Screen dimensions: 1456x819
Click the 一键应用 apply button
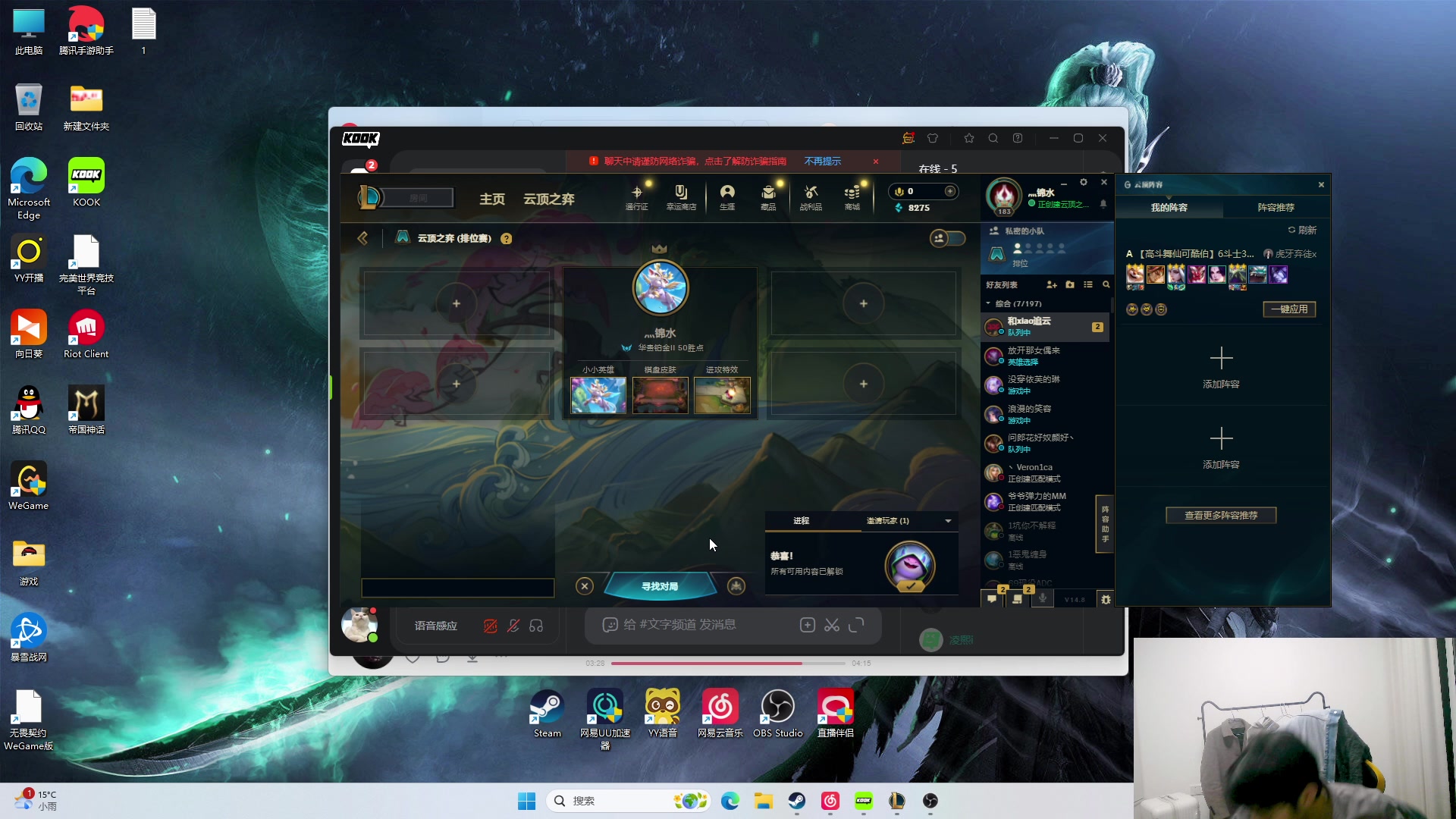tap(1289, 309)
